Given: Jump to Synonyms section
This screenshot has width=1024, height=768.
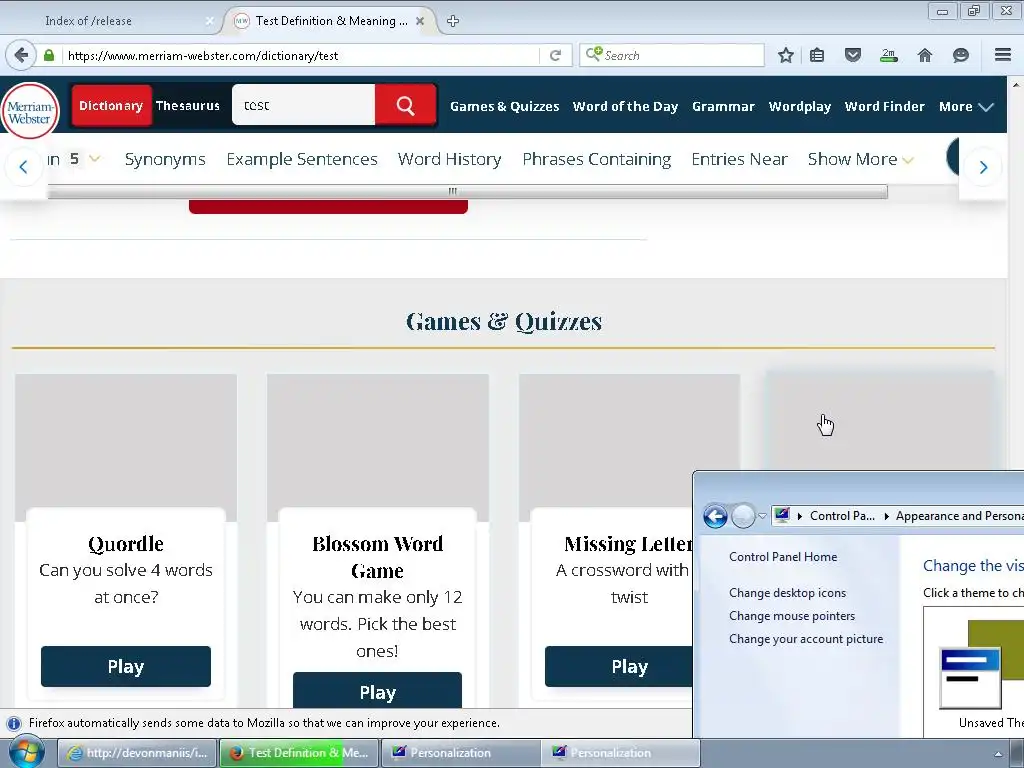Looking at the screenshot, I should (165, 159).
